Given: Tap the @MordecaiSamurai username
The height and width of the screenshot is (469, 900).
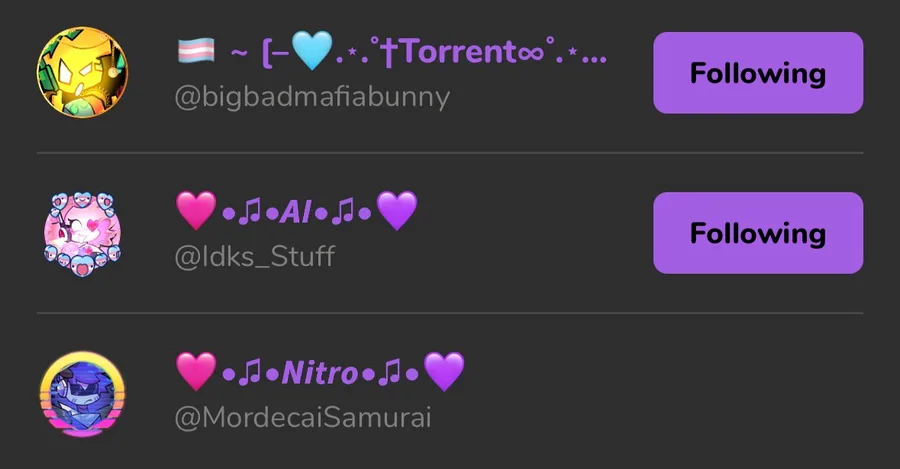Looking at the screenshot, I should click(x=303, y=417).
